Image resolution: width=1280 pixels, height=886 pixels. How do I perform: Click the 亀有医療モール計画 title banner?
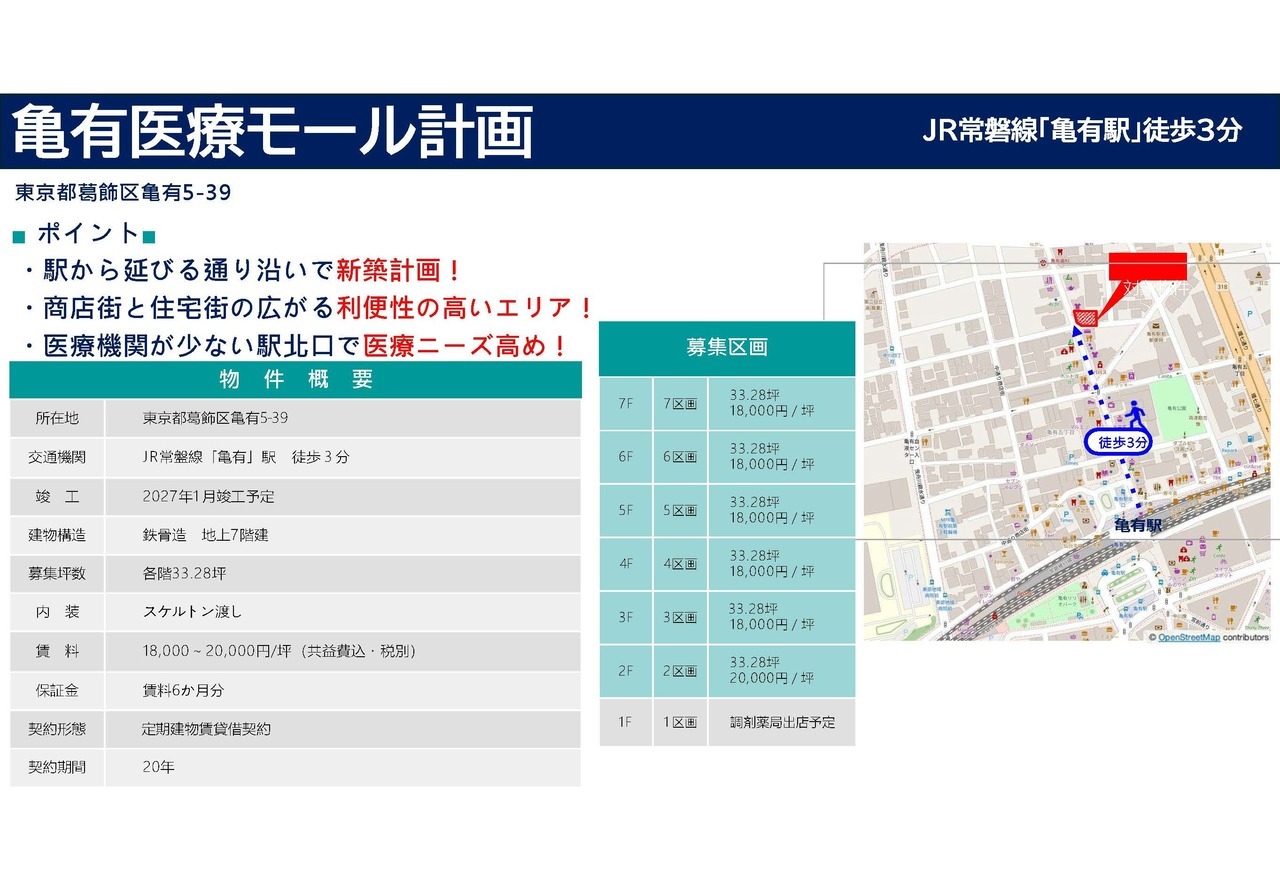point(272,131)
